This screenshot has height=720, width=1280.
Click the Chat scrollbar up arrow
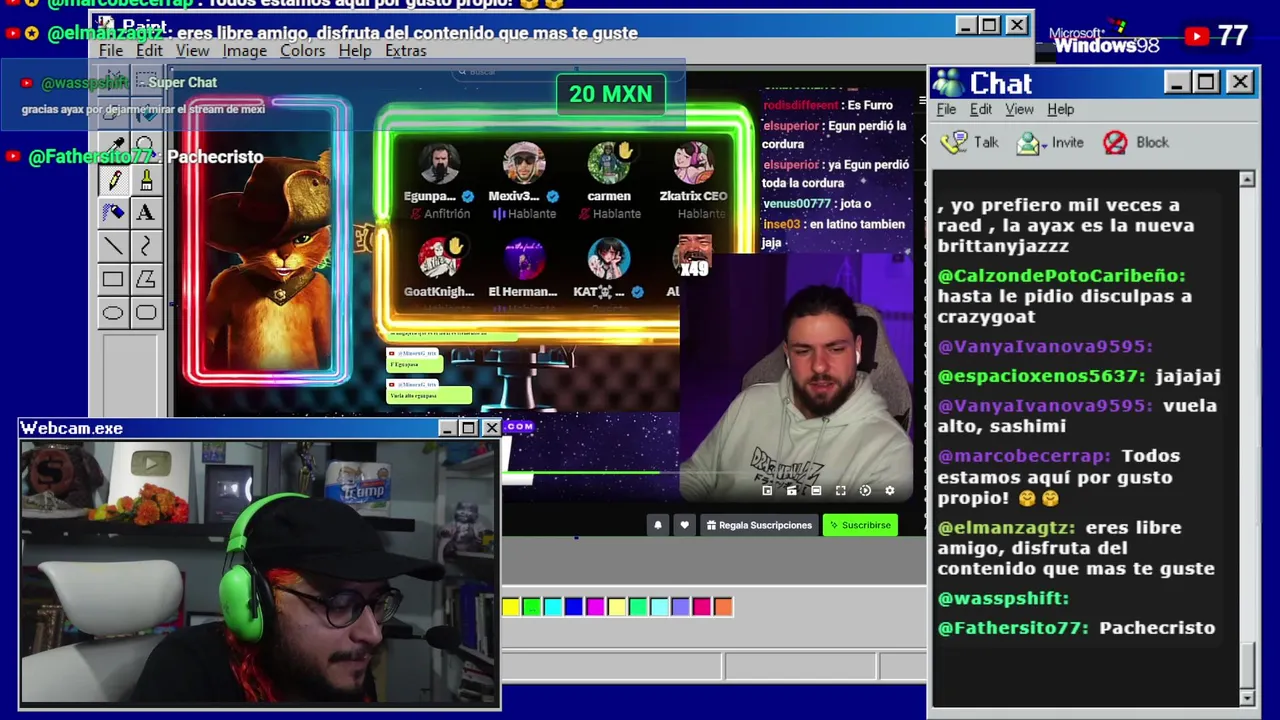click(1247, 179)
